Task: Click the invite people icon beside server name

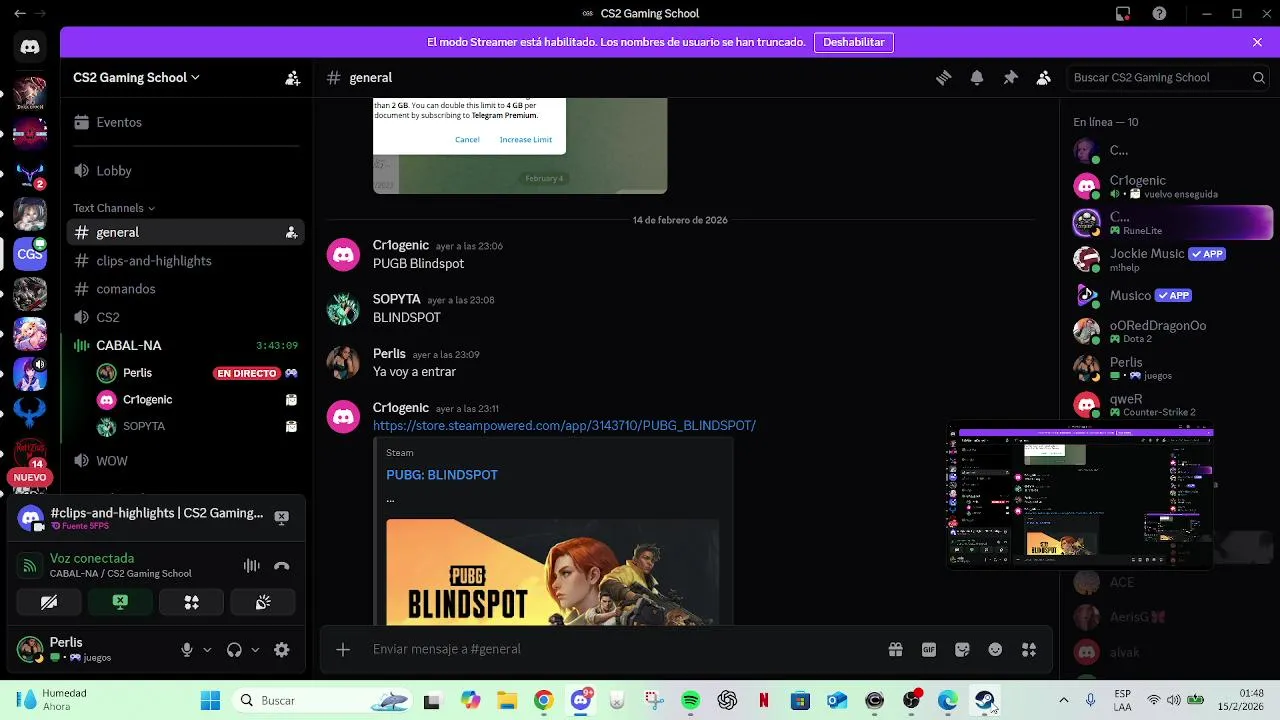Action: [292, 78]
